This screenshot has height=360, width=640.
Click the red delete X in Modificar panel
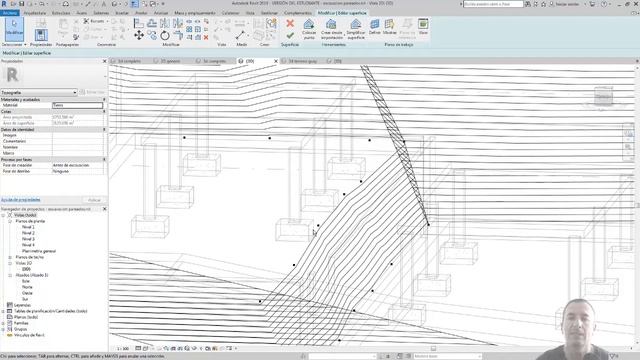tap(206, 37)
